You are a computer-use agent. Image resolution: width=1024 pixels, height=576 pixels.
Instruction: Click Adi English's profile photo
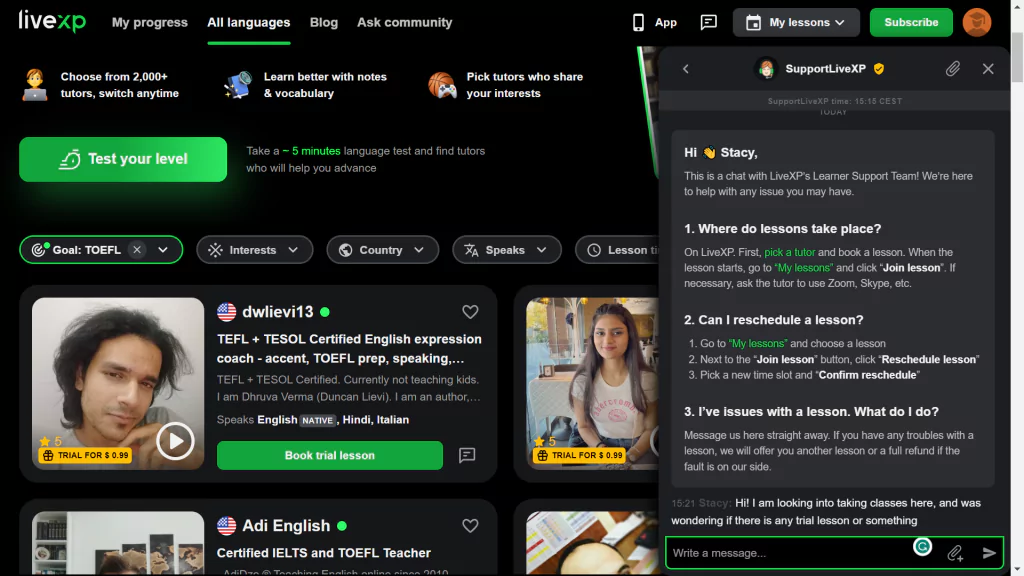(x=118, y=543)
